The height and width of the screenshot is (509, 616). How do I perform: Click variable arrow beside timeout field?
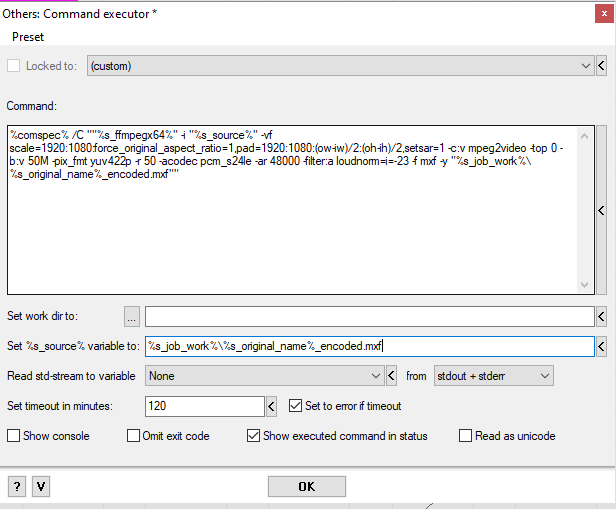pyautogui.click(x=271, y=406)
